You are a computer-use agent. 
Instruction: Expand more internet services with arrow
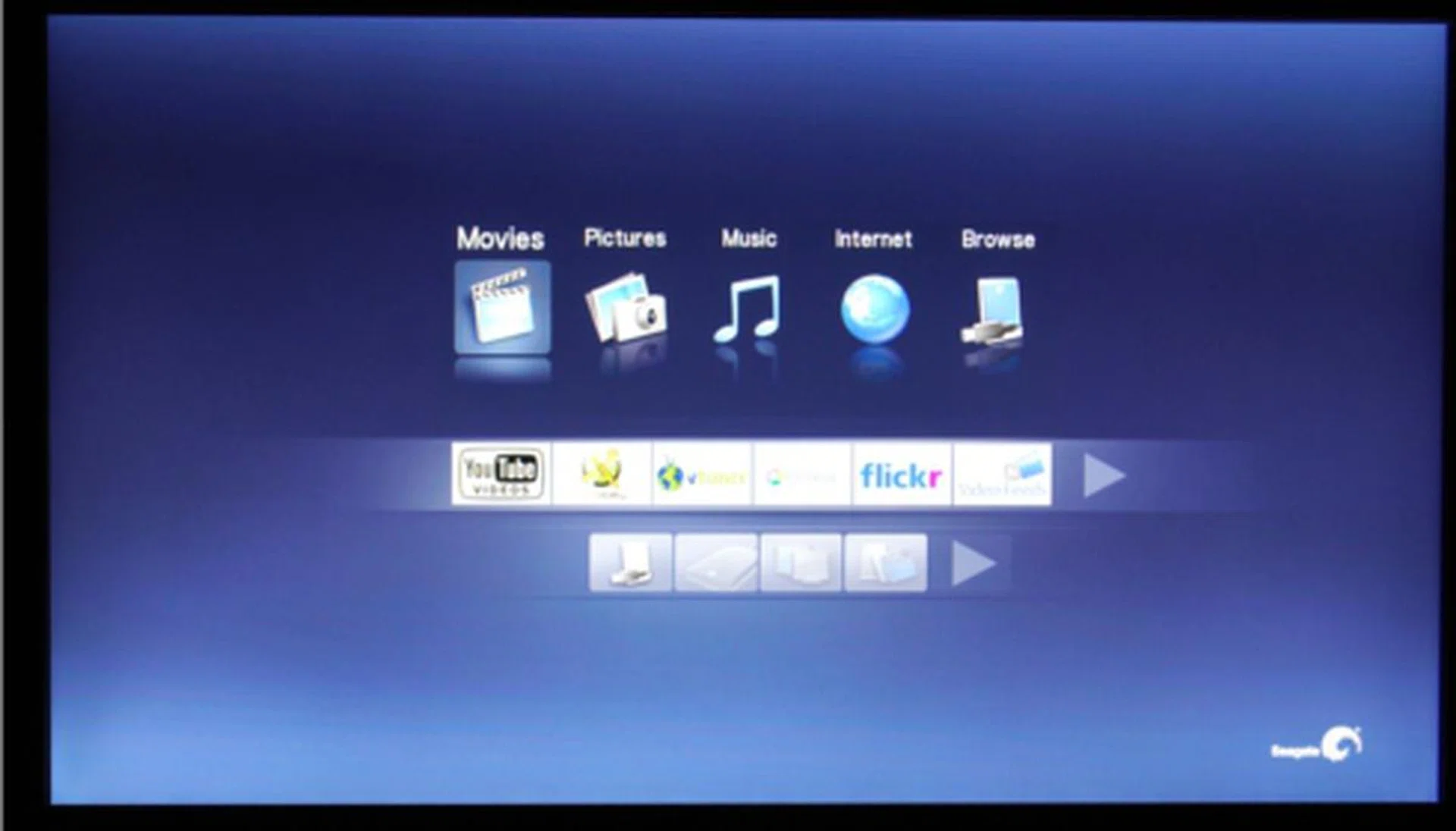pos(1103,475)
